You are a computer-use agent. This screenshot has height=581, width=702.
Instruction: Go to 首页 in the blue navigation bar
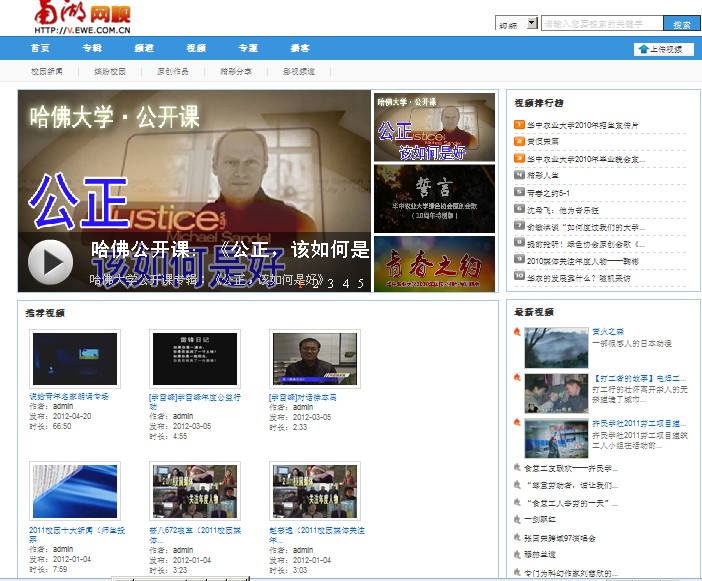coord(40,48)
